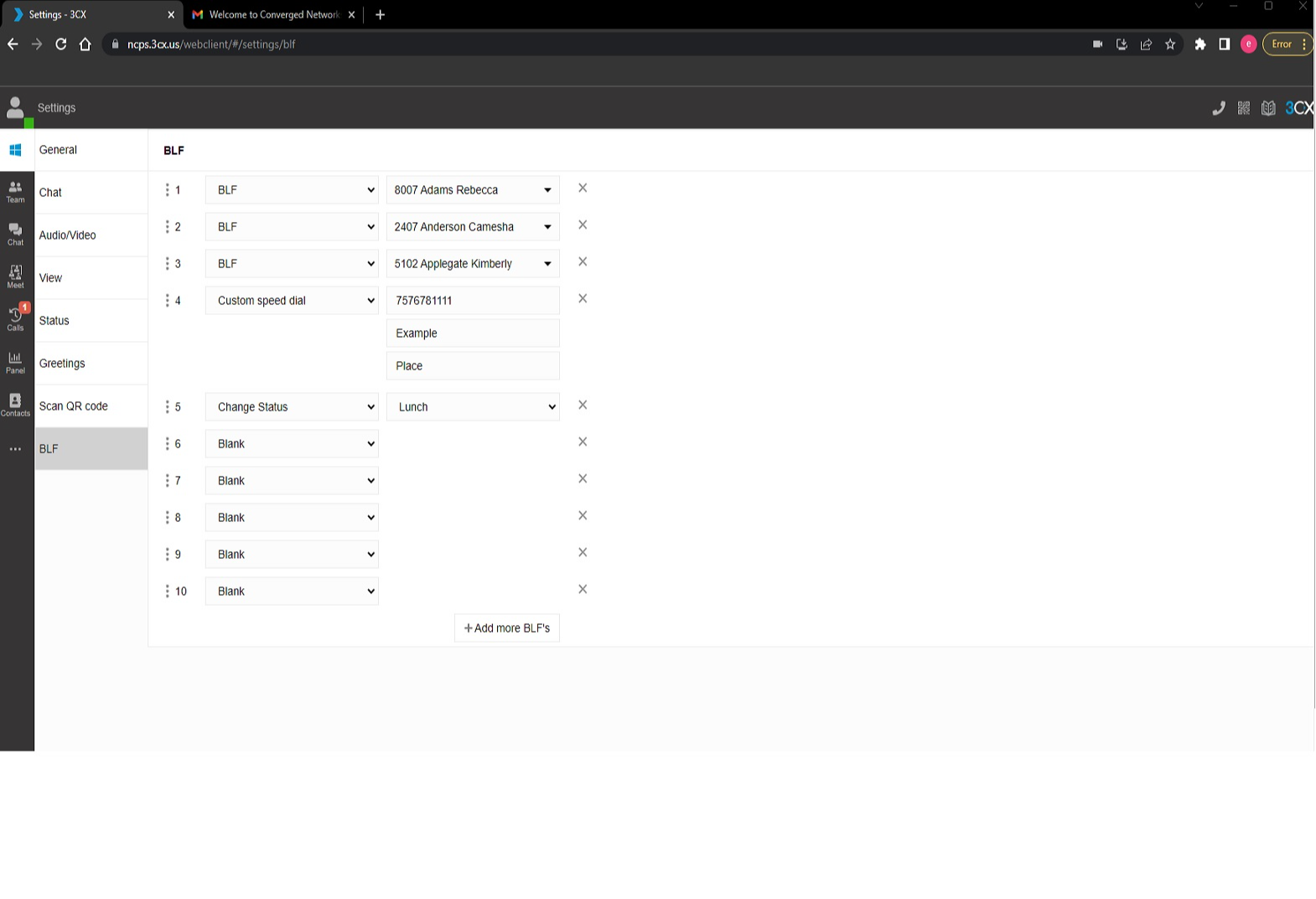This screenshot has width=1316, height=899.
Task: Open the Lunch status dropdown
Action: pos(473,407)
